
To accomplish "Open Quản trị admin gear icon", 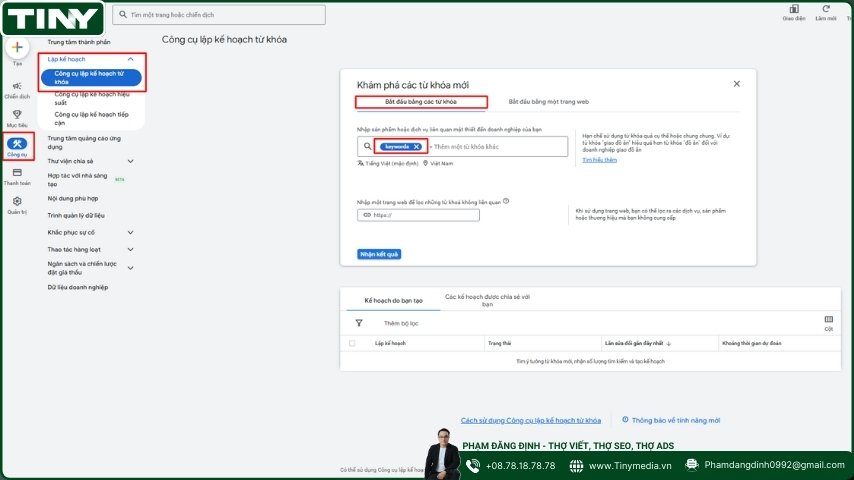I will coord(17,203).
